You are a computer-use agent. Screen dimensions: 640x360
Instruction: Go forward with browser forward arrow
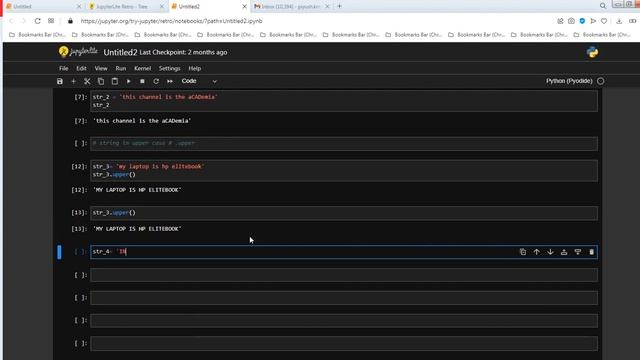pyautogui.click(x=24, y=21)
